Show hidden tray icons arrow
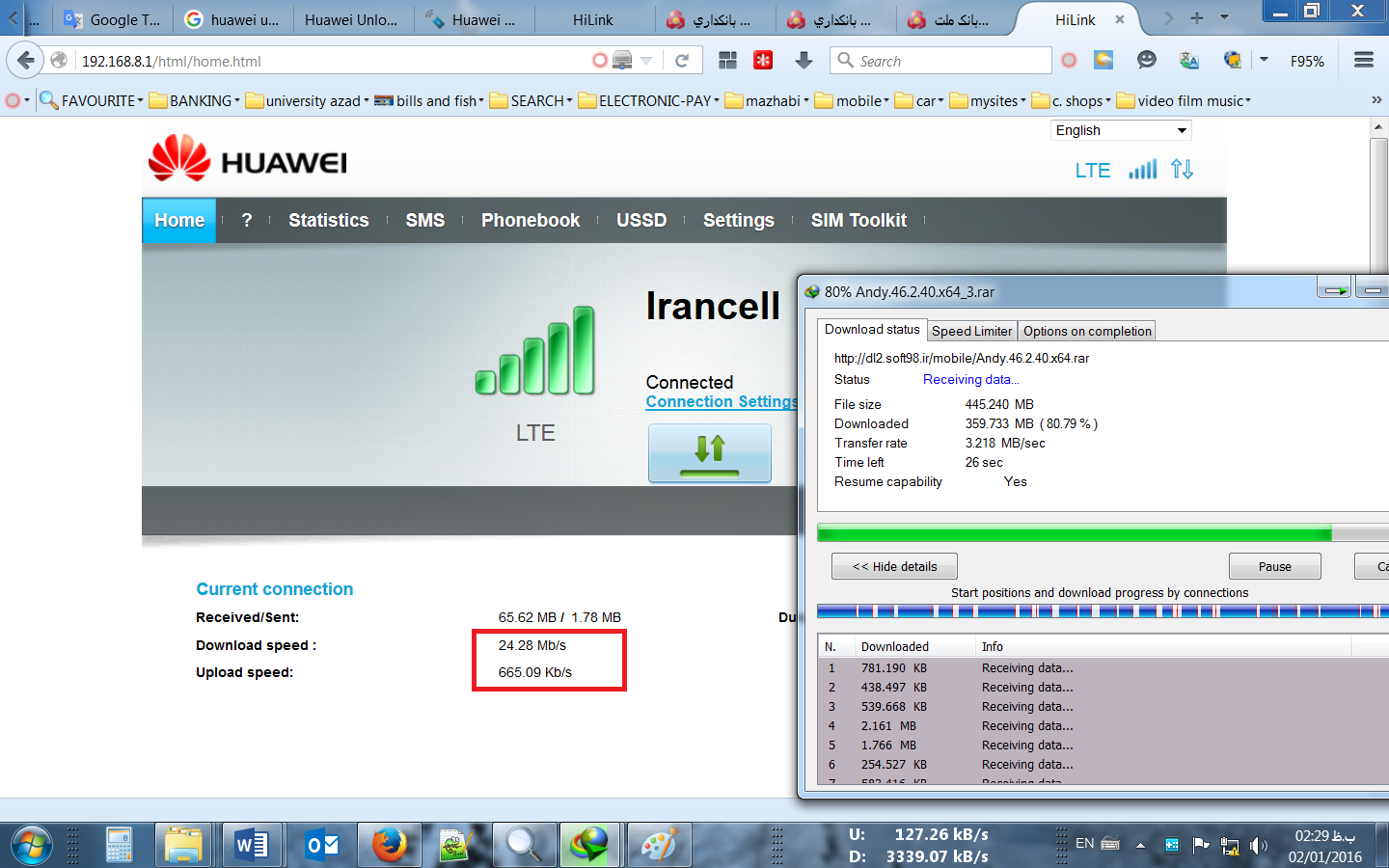1389x868 pixels. [x=1140, y=846]
